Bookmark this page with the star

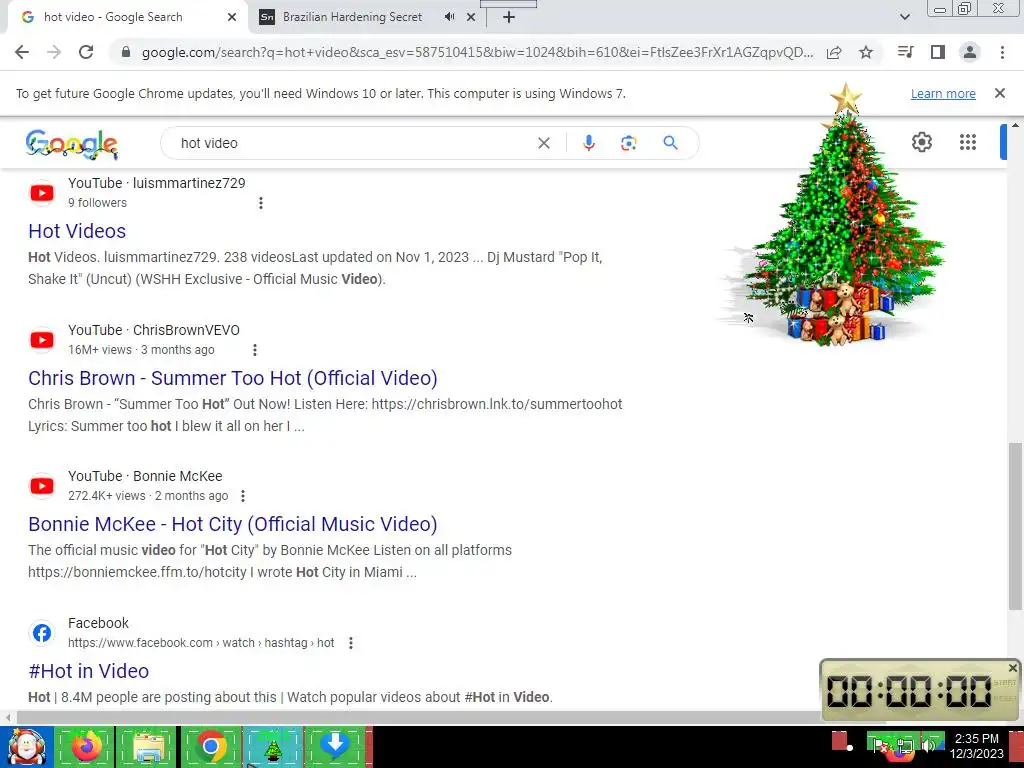click(866, 52)
